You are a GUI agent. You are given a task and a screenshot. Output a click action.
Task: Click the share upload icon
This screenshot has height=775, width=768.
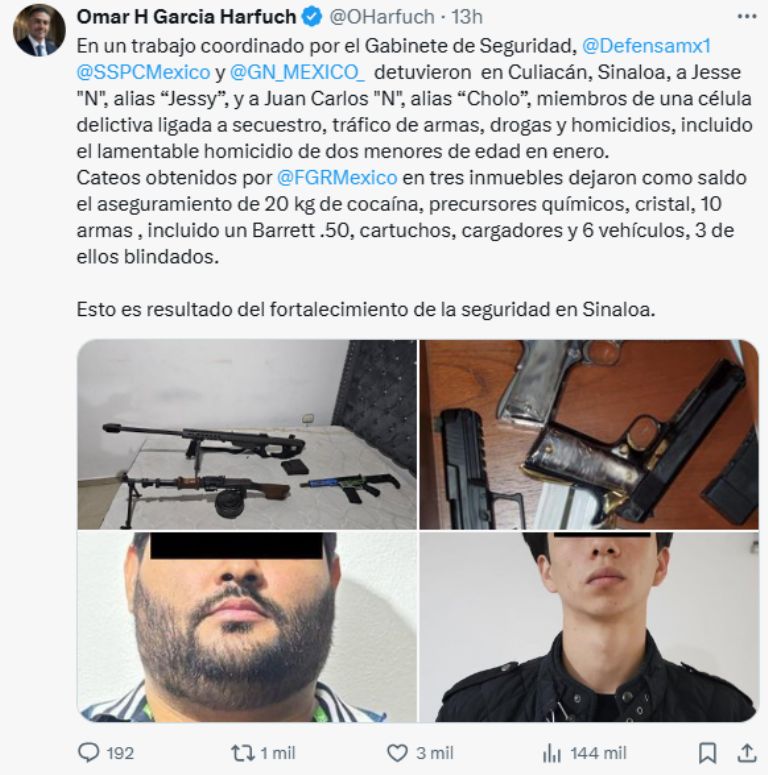(747, 753)
